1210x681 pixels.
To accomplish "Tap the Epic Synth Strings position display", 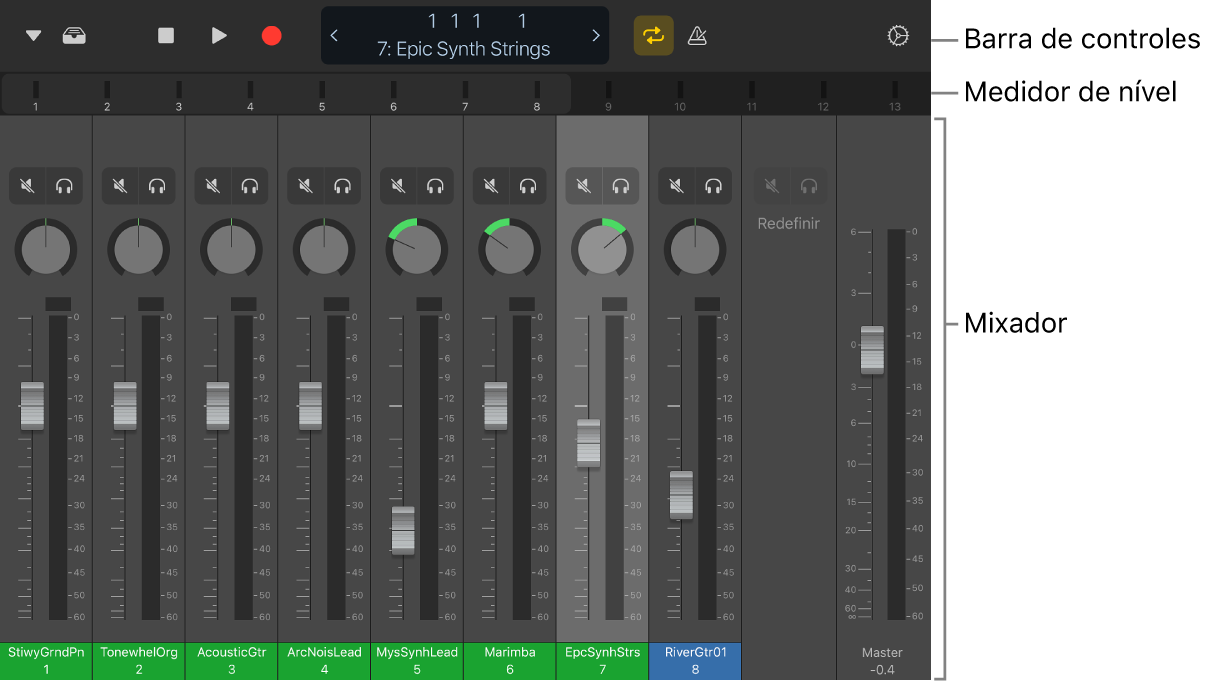I will pyautogui.click(x=465, y=47).
